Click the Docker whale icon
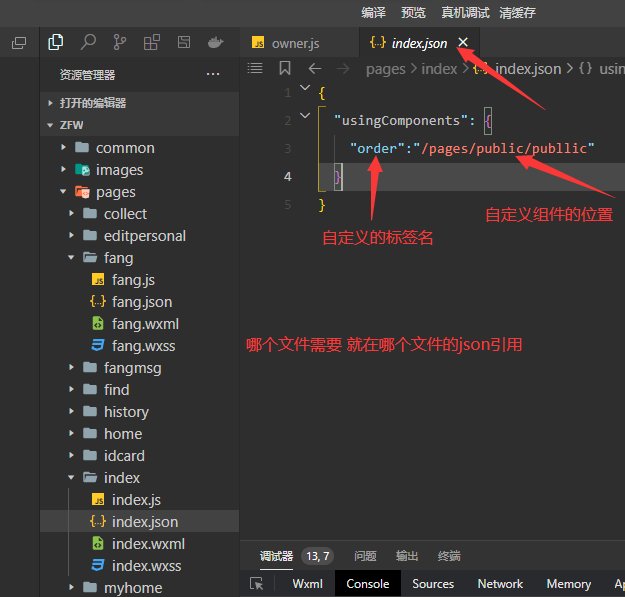This screenshot has width=625, height=597. tap(215, 42)
